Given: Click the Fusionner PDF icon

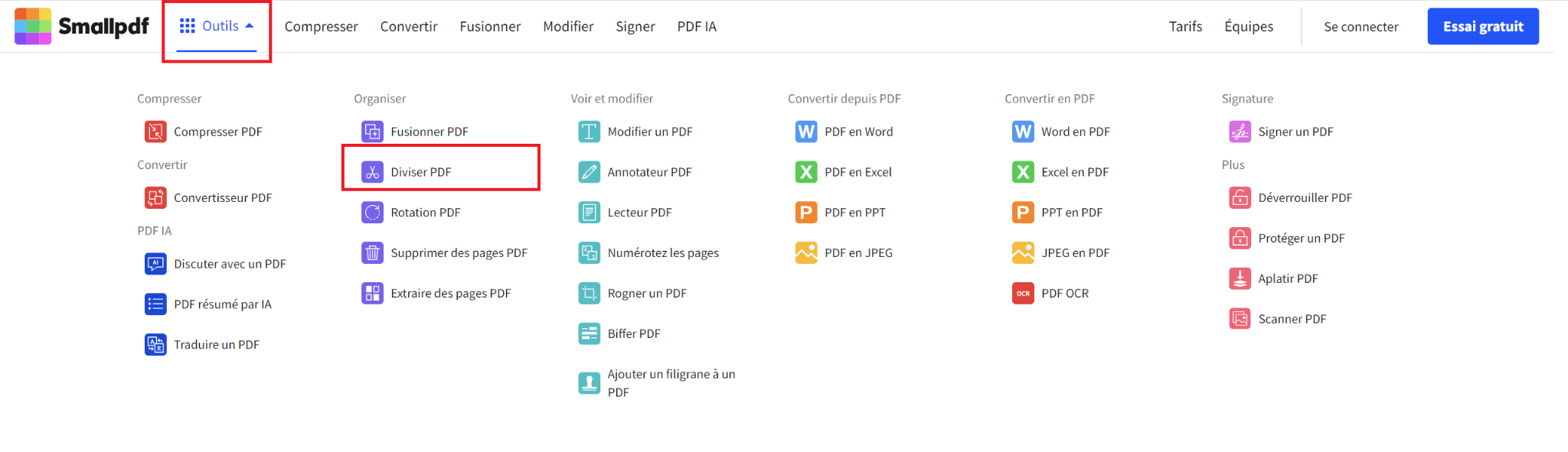Looking at the screenshot, I should (372, 132).
